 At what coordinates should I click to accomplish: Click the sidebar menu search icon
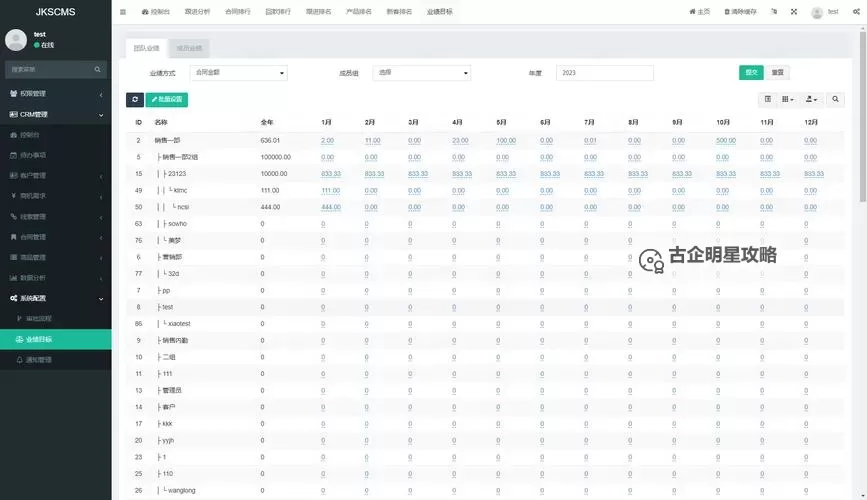(x=98, y=70)
